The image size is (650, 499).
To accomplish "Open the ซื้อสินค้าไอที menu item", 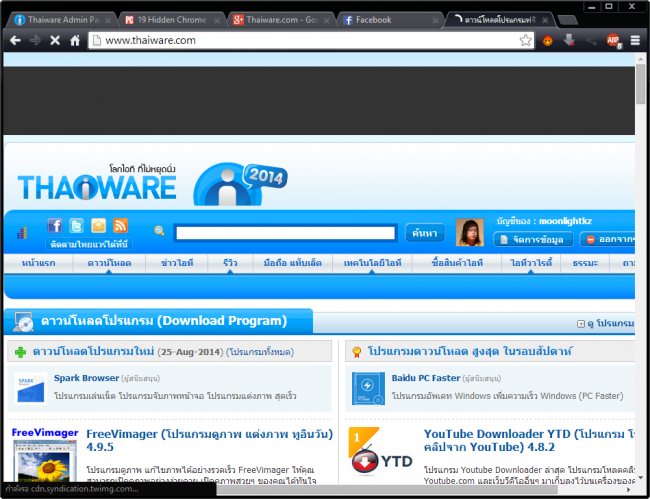I will 456,263.
